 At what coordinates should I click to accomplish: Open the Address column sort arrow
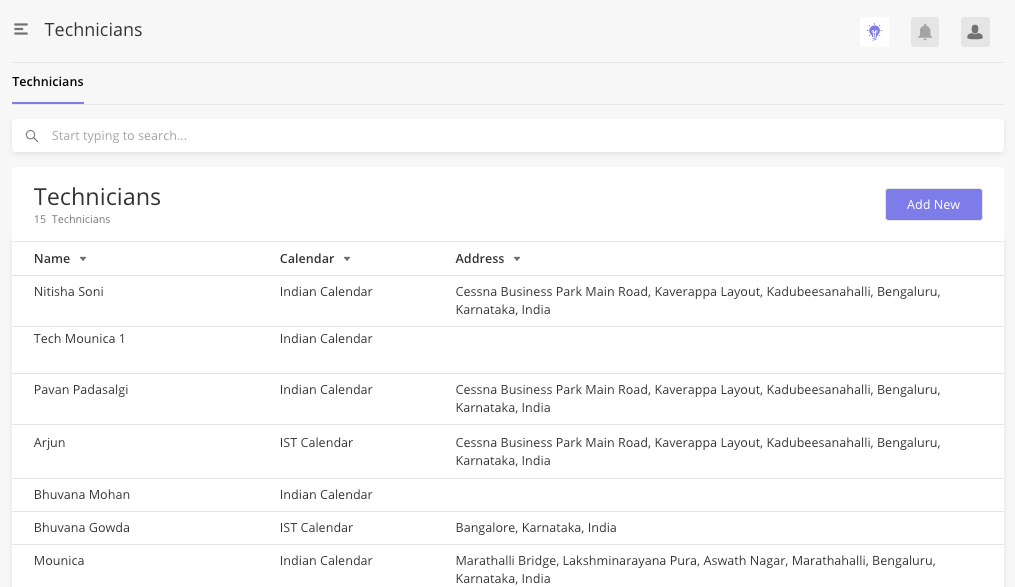pos(517,259)
